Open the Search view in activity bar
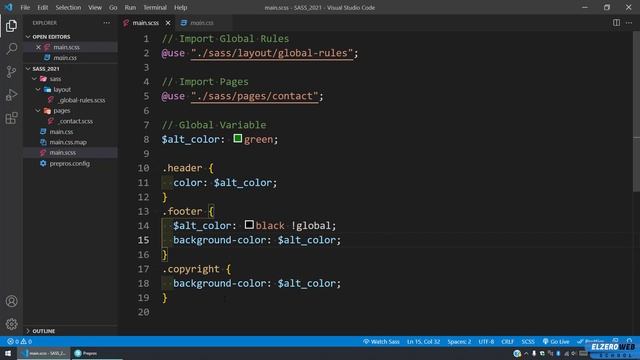The height and width of the screenshot is (360, 640). tap(11, 49)
